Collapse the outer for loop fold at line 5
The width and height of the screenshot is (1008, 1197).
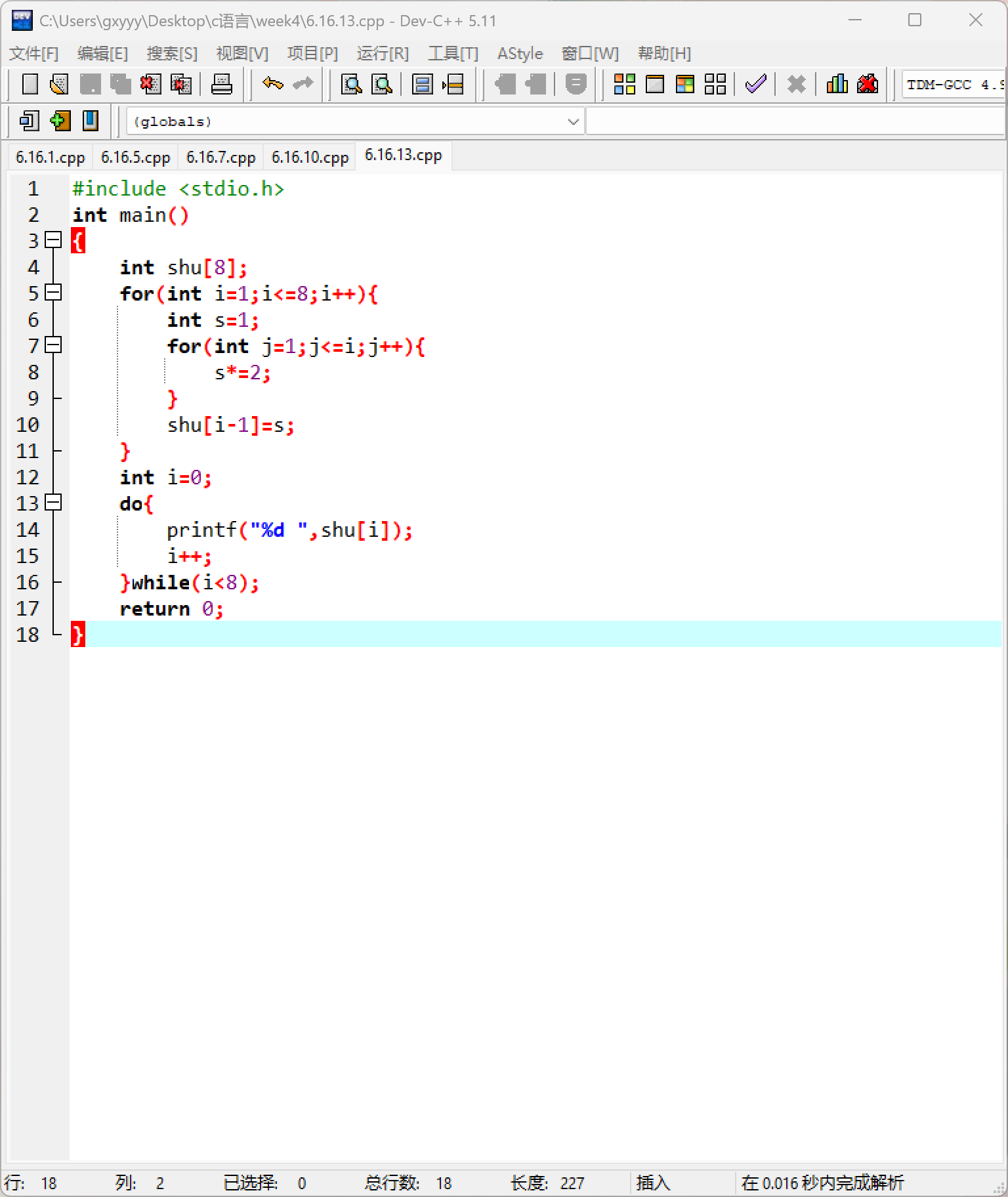click(53, 293)
